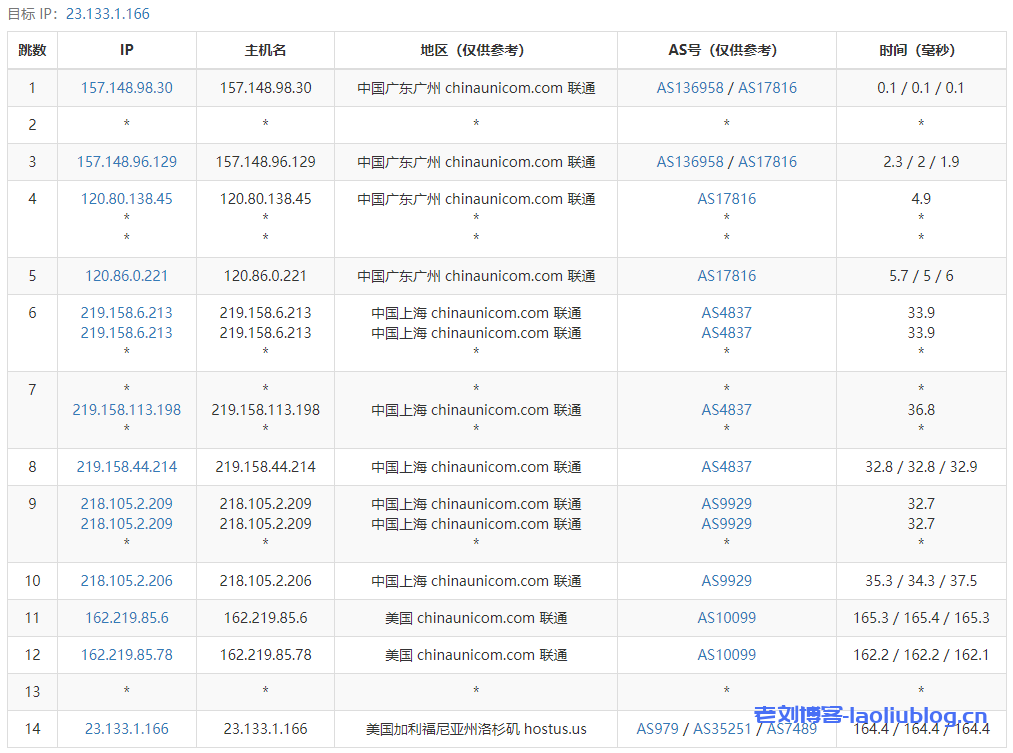Select AS17816 in the hop 5 row
The image size is (1013, 753).
coord(727,276)
